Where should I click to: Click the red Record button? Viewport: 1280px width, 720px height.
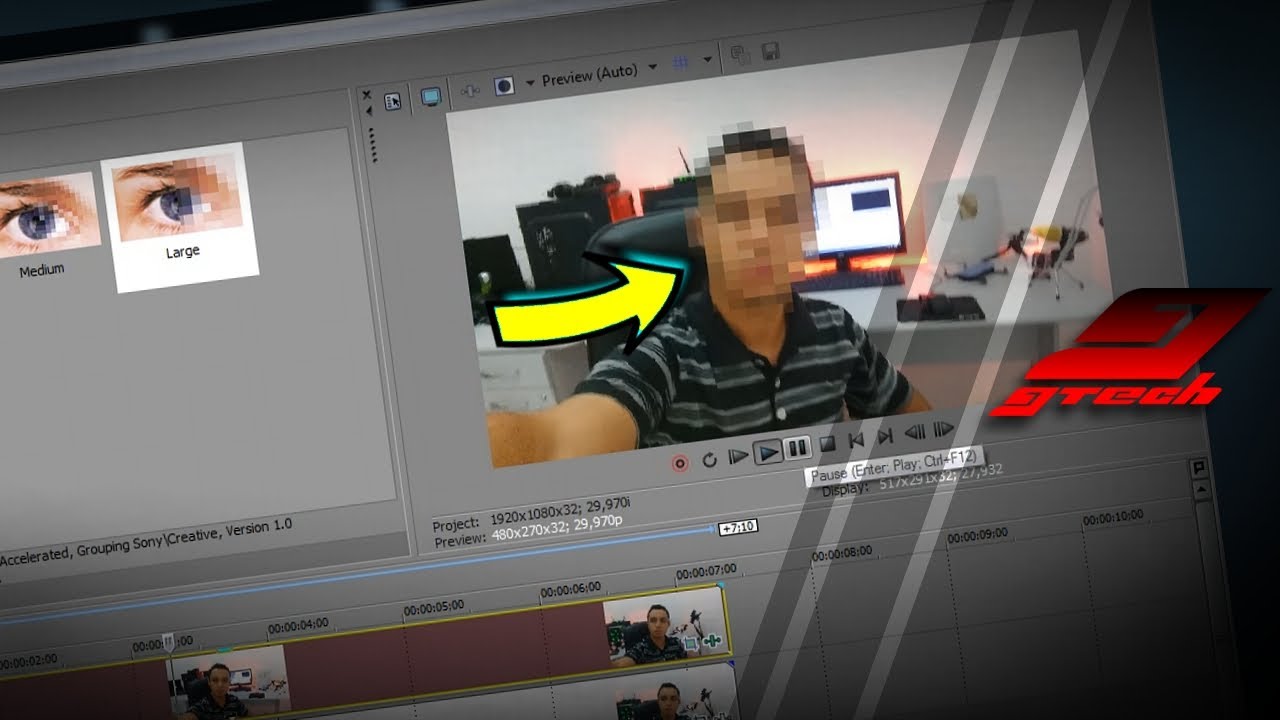pyautogui.click(x=680, y=463)
